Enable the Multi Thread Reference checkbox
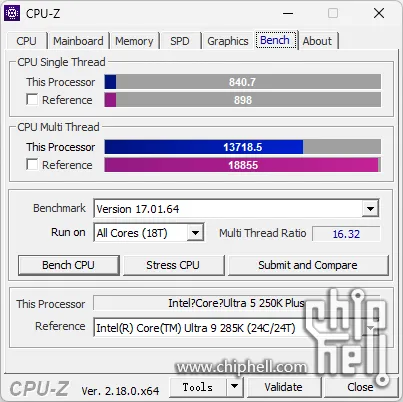 (x=32, y=164)
